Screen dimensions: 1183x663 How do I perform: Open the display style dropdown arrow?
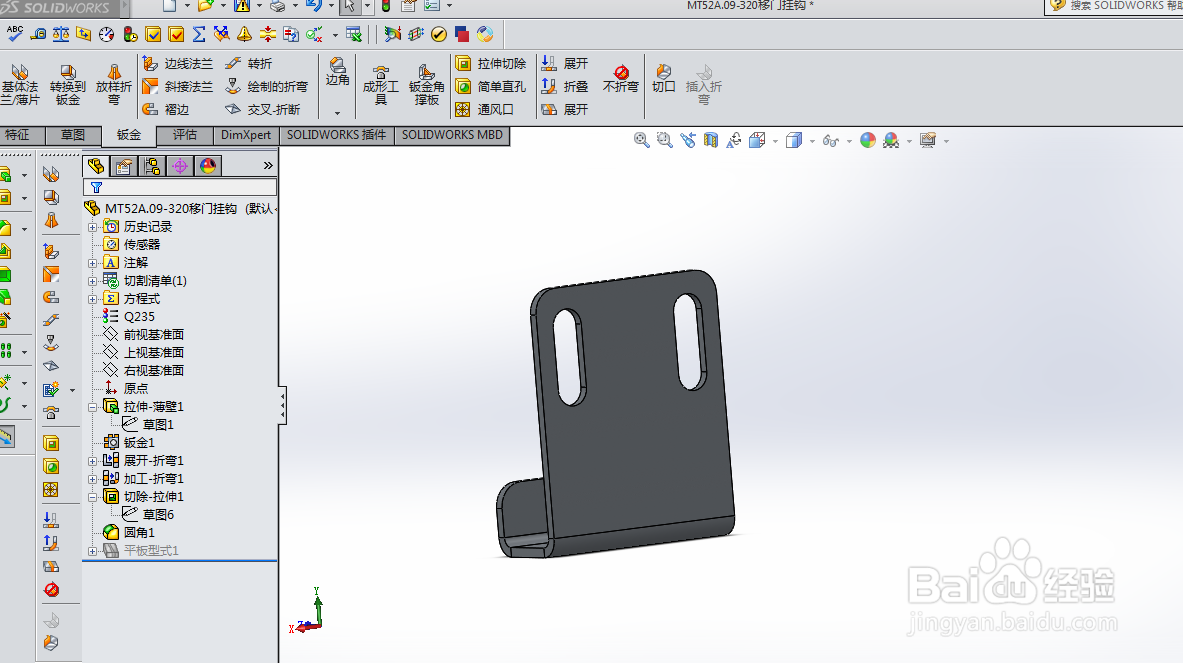click(812, 141)
